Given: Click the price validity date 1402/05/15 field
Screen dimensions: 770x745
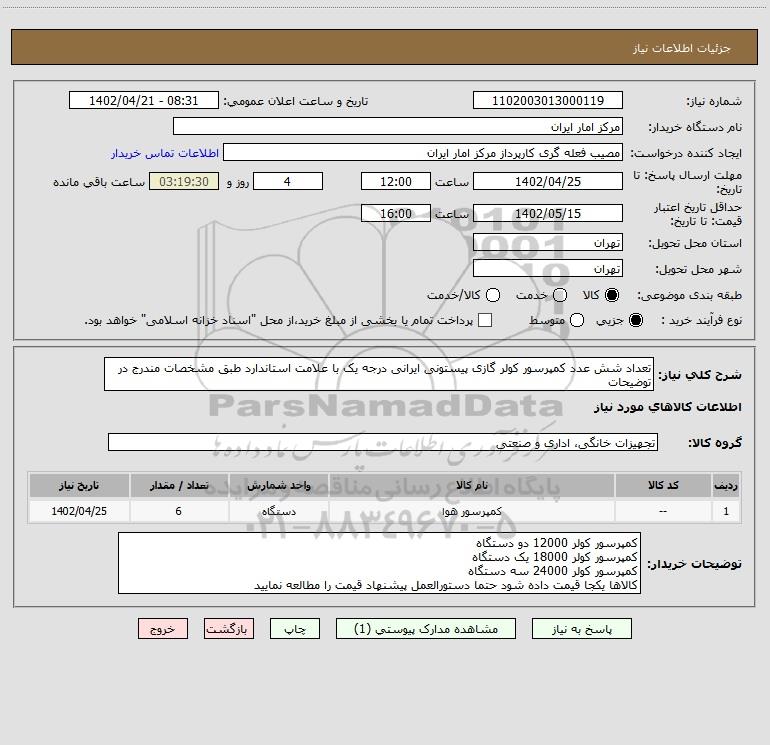Looking at the screenshot, I should pyautogui.click(x=548, y=213).
